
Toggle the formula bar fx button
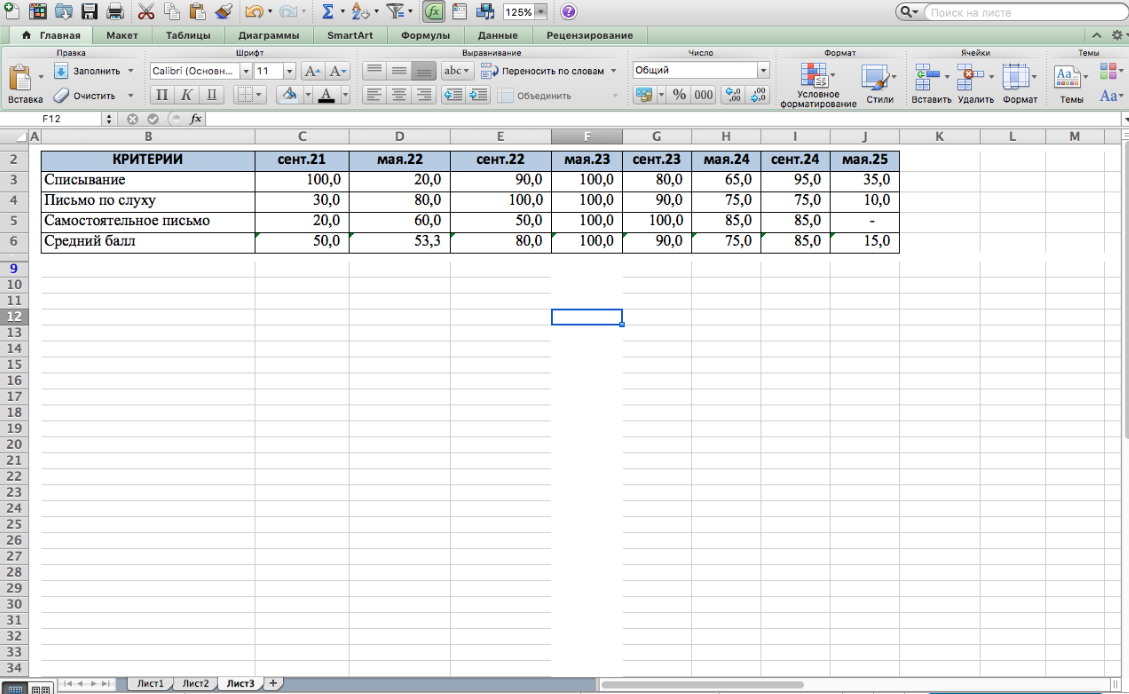(x=433, y=13)
